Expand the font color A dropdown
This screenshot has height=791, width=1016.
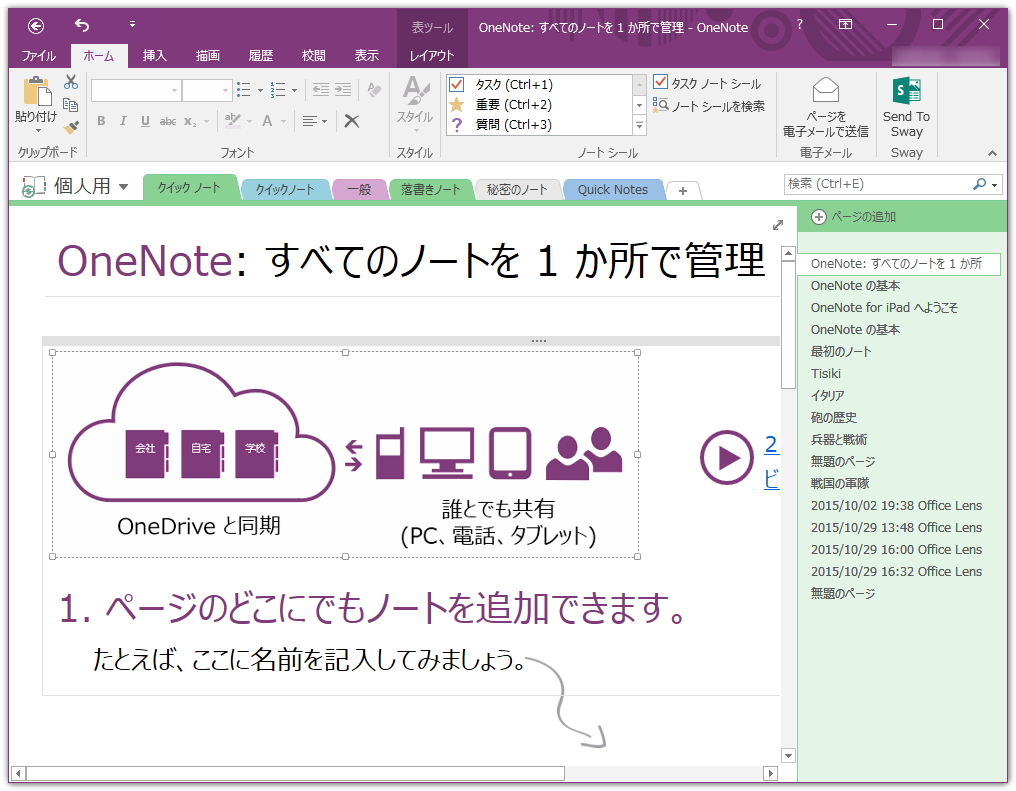tap(283, 120)
